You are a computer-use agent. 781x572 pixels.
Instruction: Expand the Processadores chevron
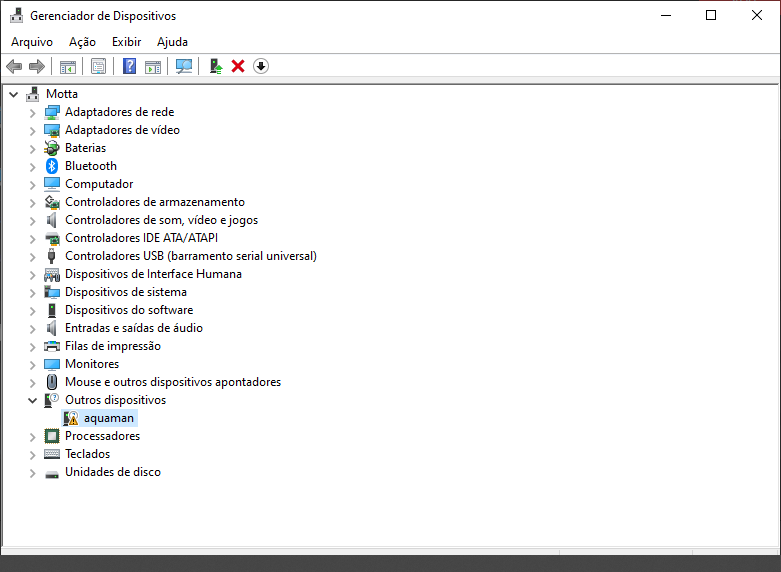(32, 437)
